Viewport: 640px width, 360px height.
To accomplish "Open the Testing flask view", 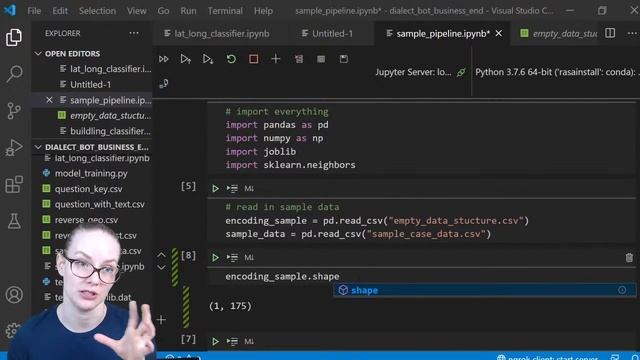I will (14, 221).
